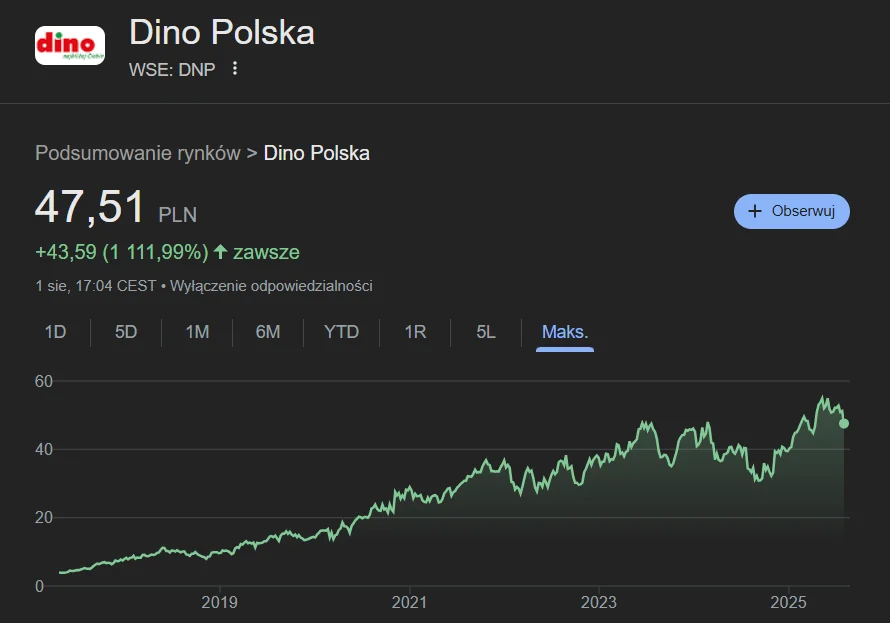Select the 5D time range tab
Viewport: 890px width, 623px height.
(126, 332)
